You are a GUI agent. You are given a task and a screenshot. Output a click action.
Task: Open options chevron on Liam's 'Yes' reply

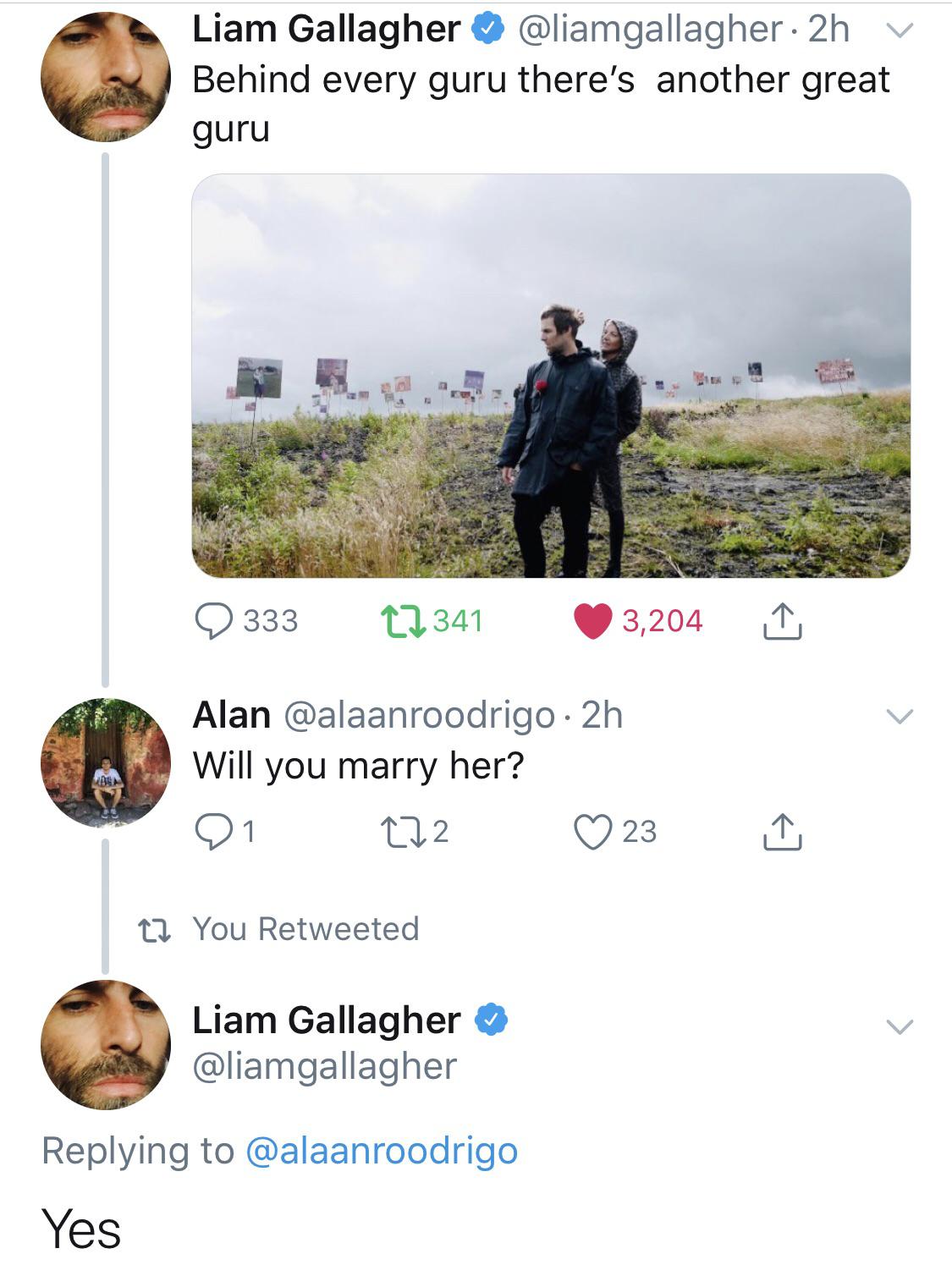click(x=899, y=1026)
